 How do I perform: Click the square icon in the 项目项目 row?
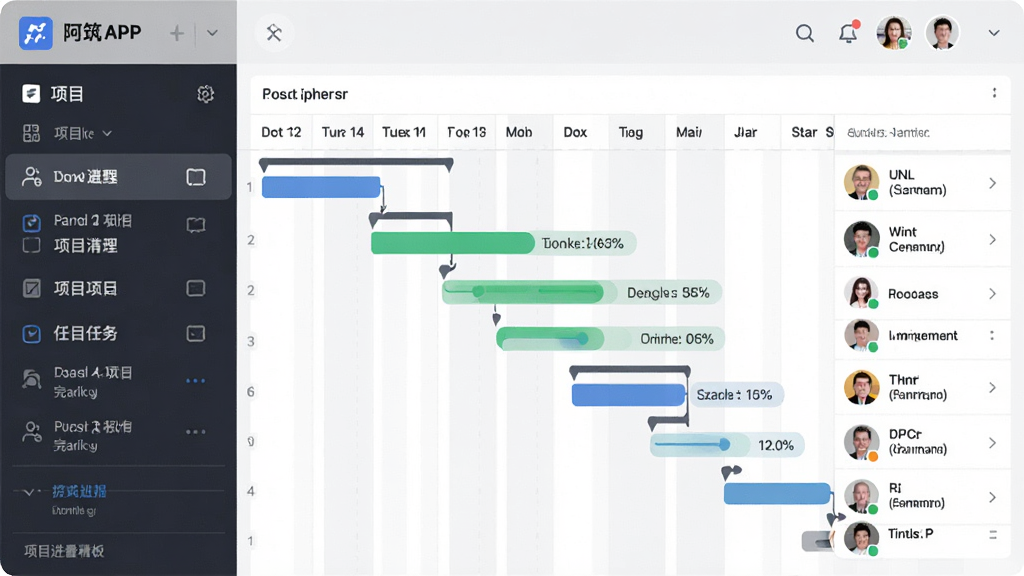pyautogui.click(x=196, y=288)
